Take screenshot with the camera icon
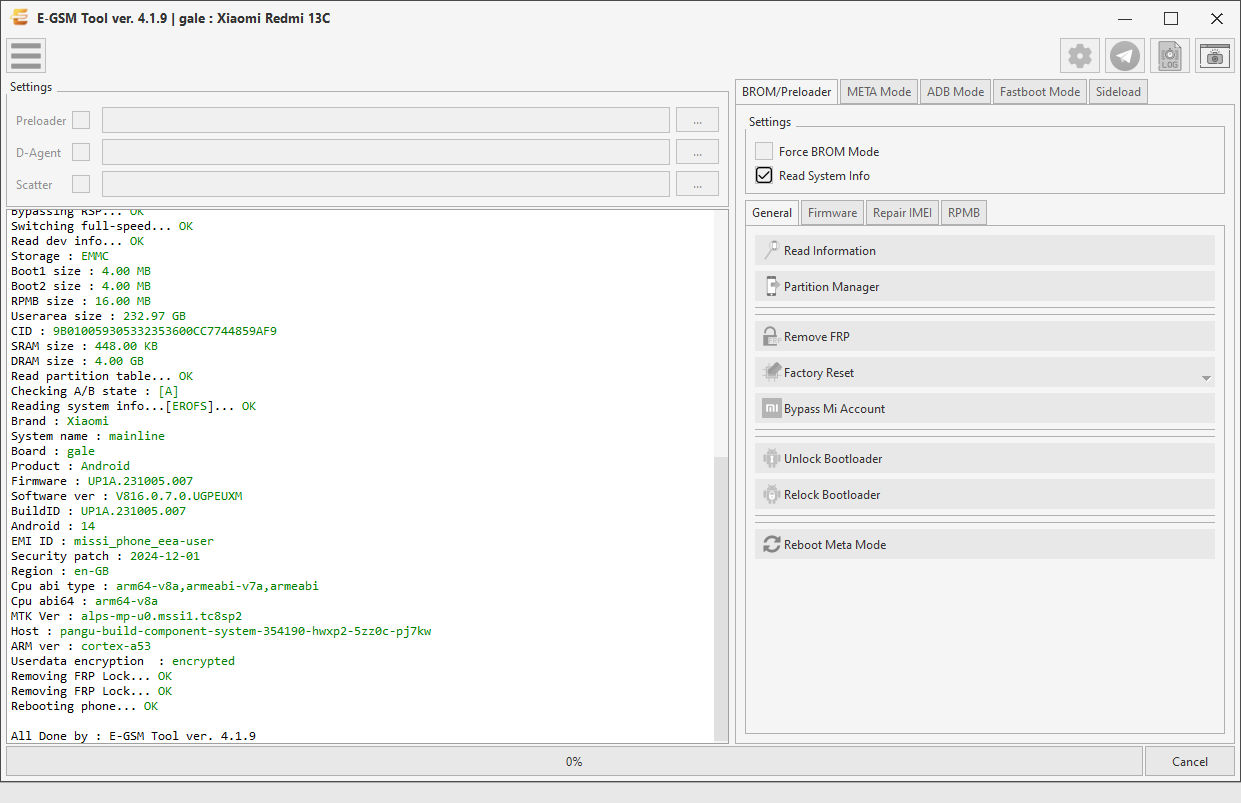This screenshot has width=1241, height=803. coord(1215,56)
